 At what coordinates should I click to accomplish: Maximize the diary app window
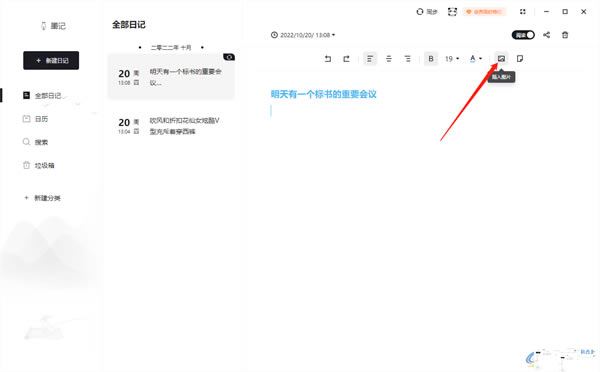pos(565,12)
